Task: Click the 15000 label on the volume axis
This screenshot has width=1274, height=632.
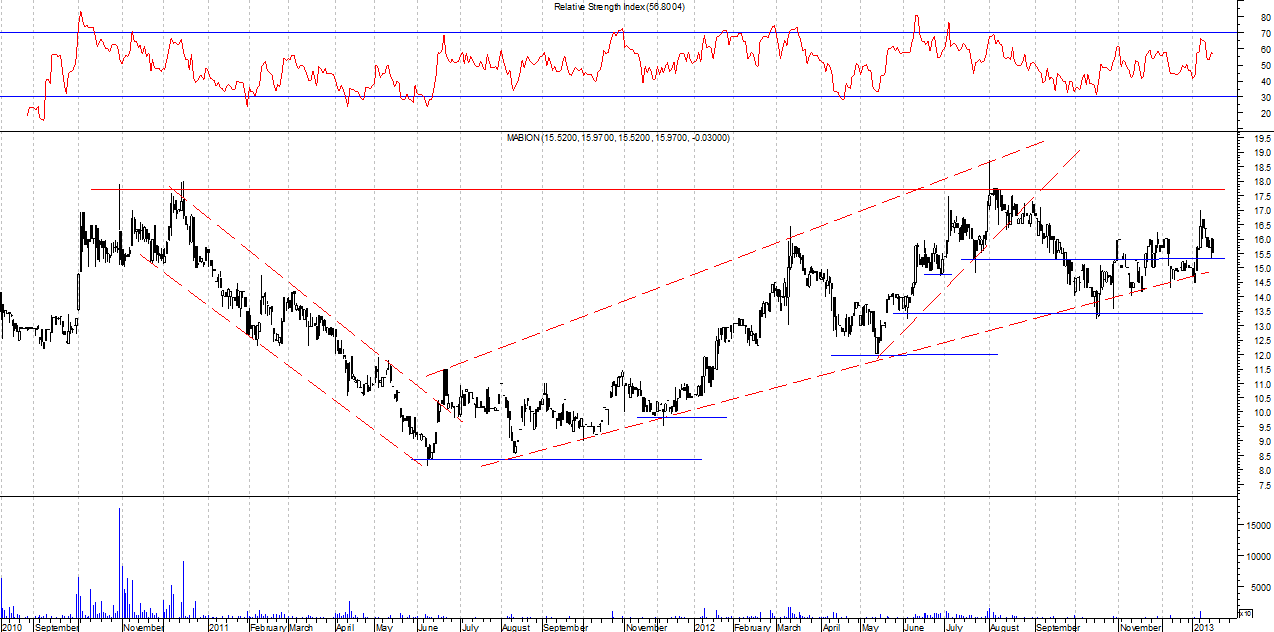Action: [1256, 524]
